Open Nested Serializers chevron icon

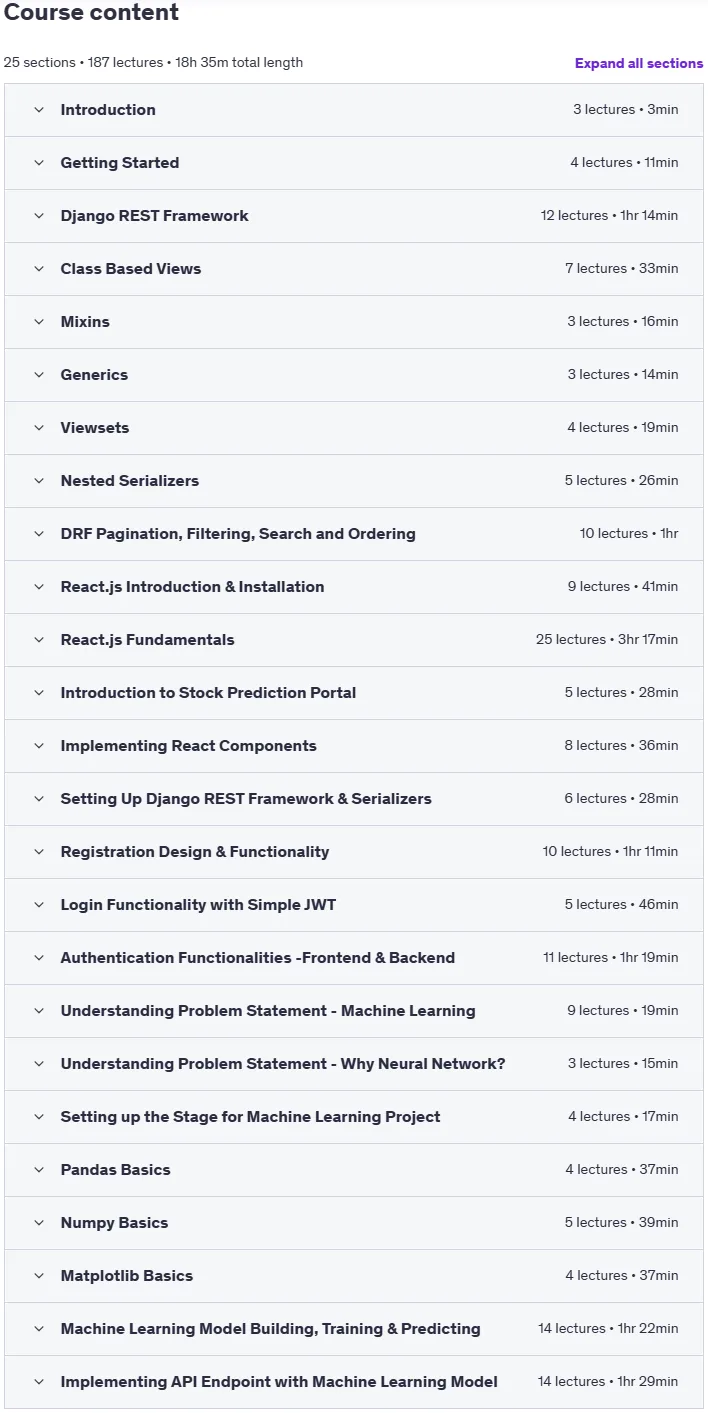(x=39, y=481)
